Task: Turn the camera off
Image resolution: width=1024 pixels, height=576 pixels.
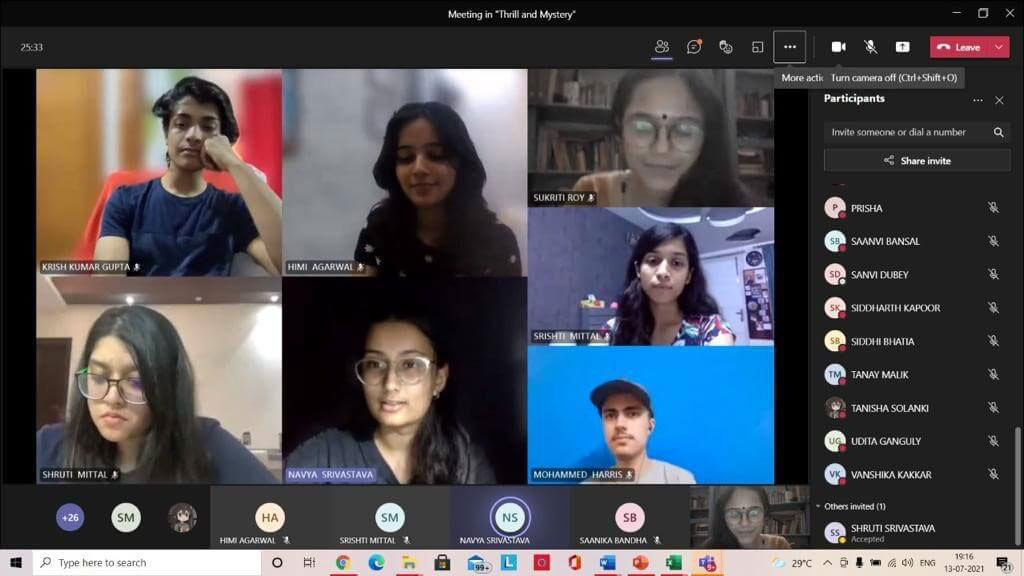Action: pos(838,47)
